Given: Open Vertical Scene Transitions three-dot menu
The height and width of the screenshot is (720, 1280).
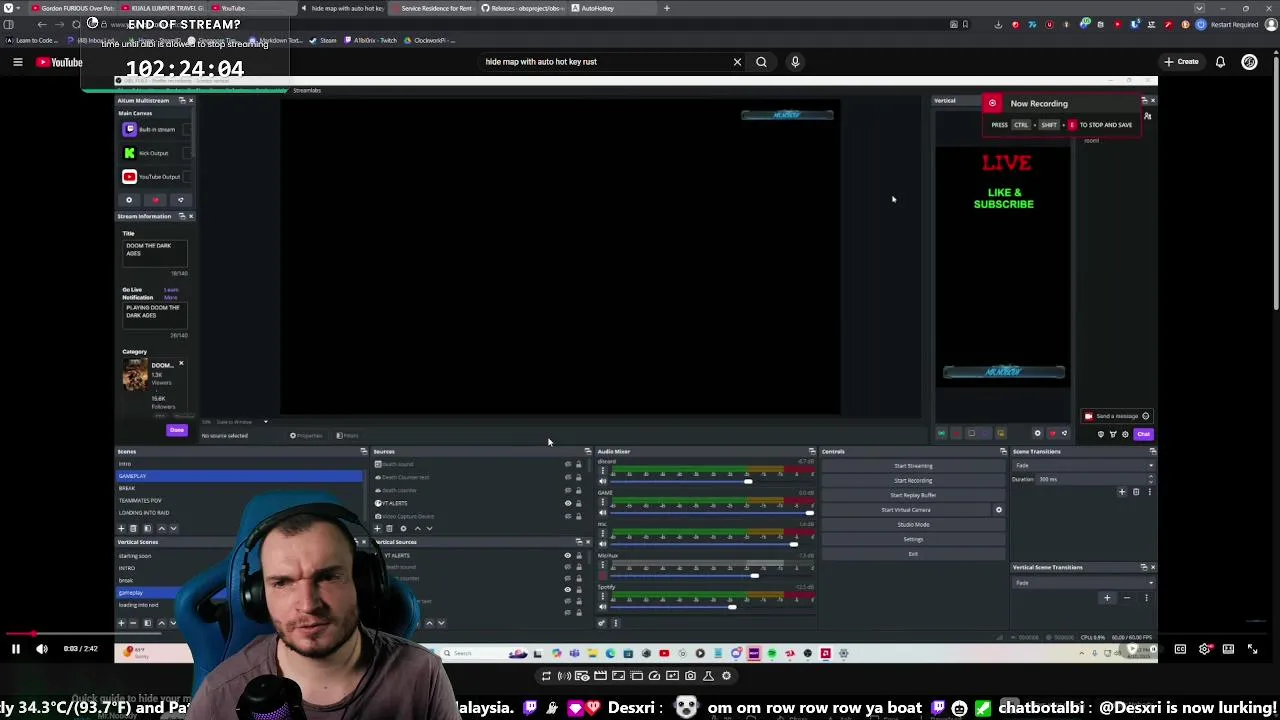Looking at the screenshot, I should [1146, 598].
